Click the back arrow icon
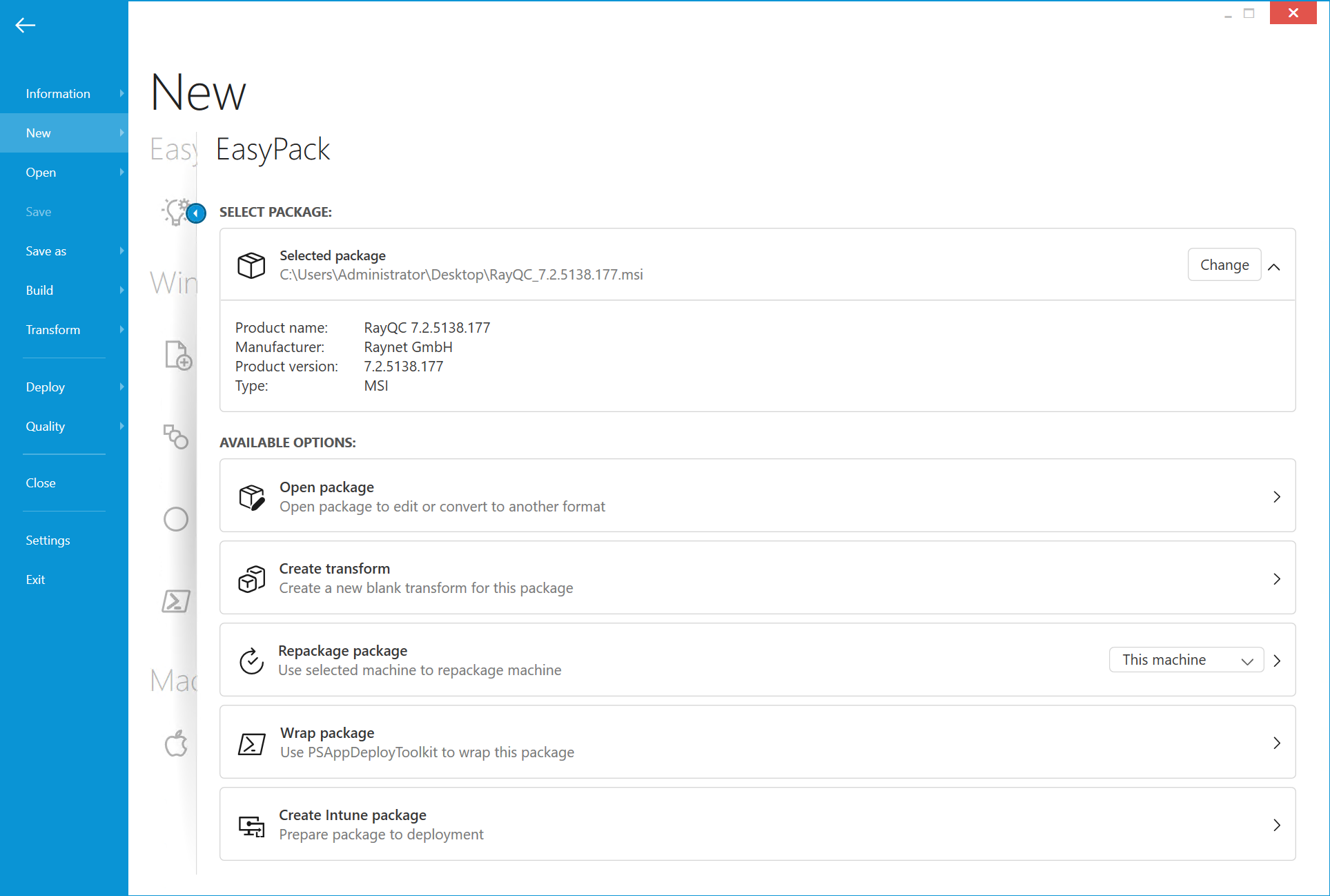 pyautogui.click(x=26, y=26)
